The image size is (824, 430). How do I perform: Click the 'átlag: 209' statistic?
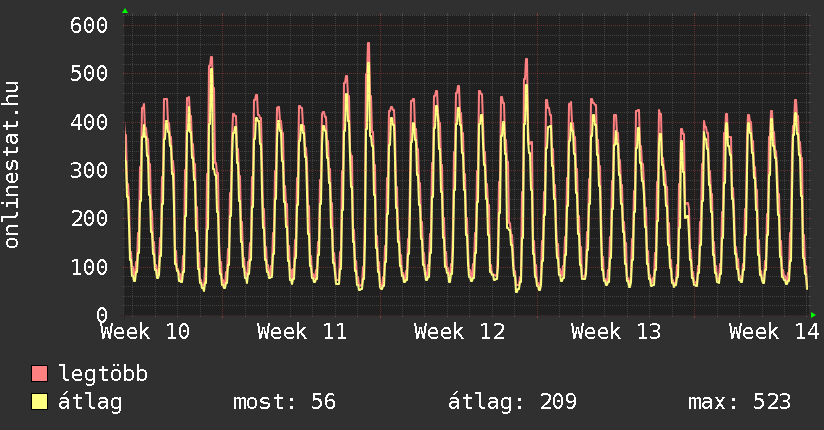pyautogui.click(x=512, y=402)
